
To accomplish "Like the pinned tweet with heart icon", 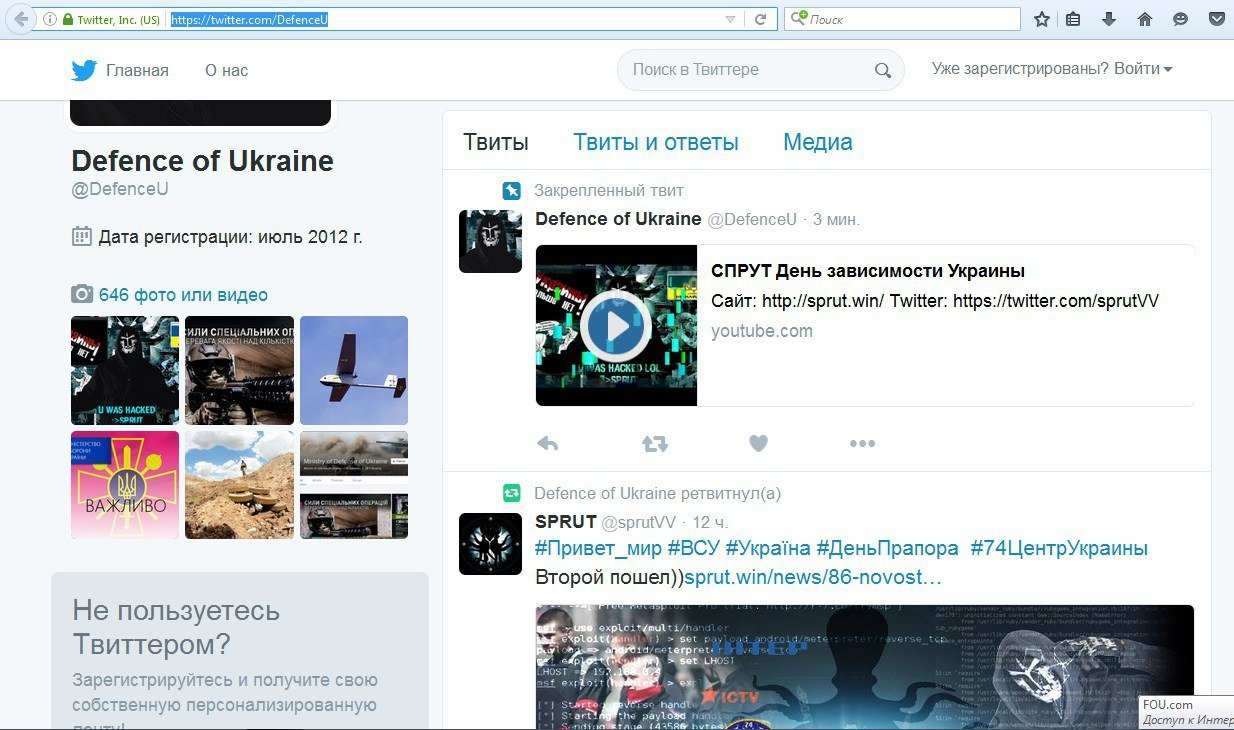I will [759, 443].
